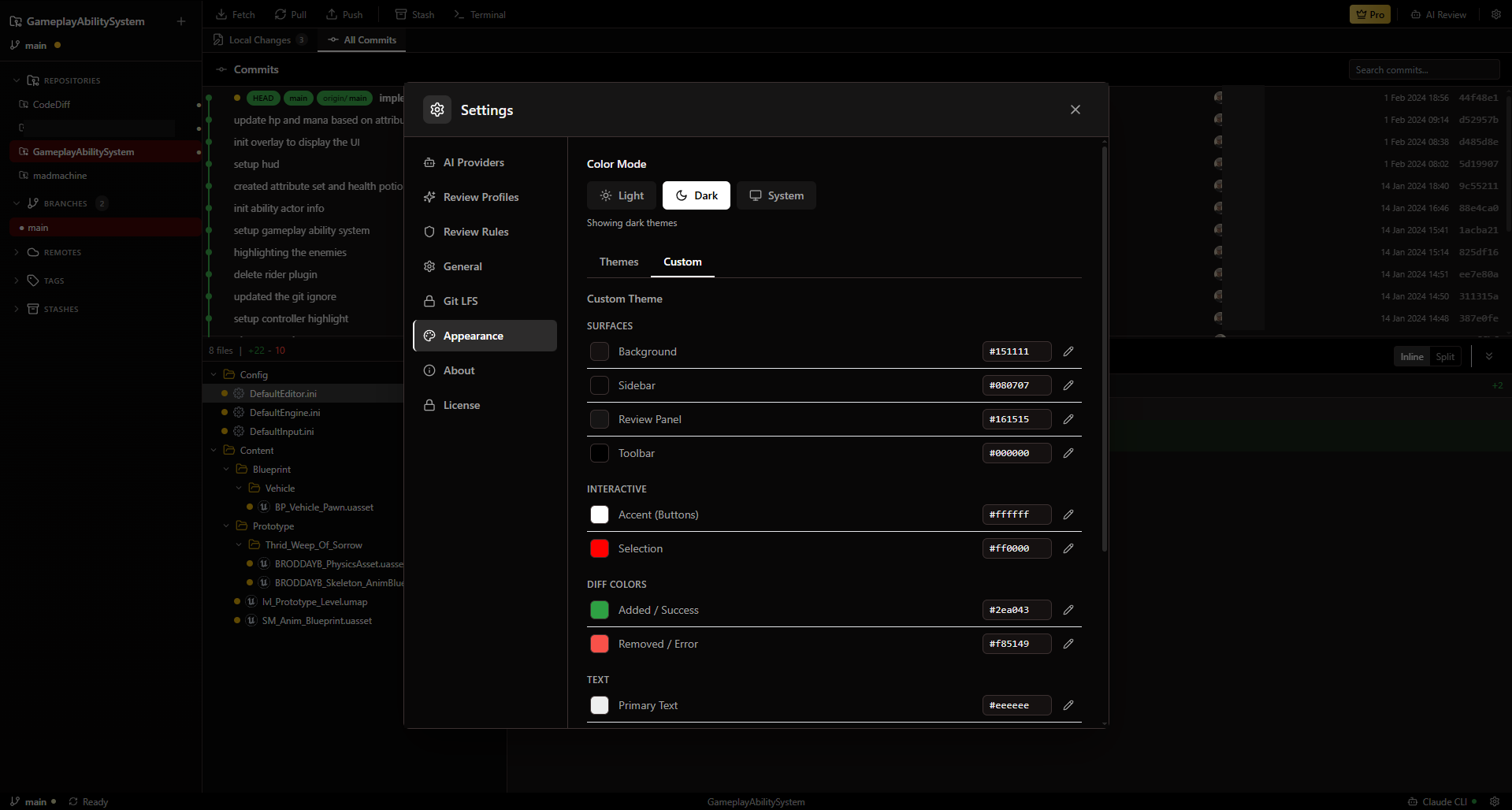Edit the Review Panel color pencil icon
1512x810 pixels.
point(1068,419)
